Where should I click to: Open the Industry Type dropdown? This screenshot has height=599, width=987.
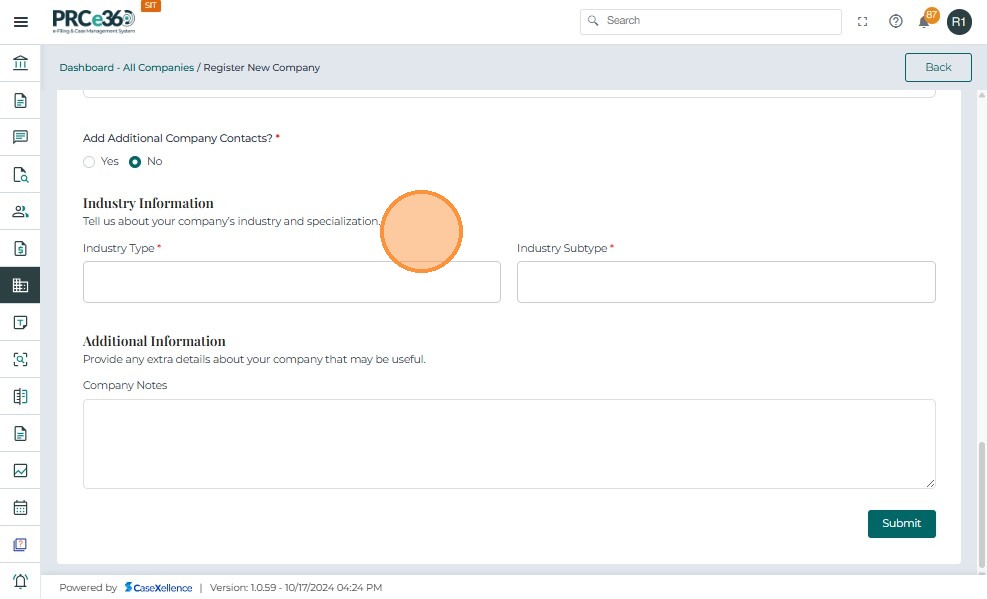291,282
